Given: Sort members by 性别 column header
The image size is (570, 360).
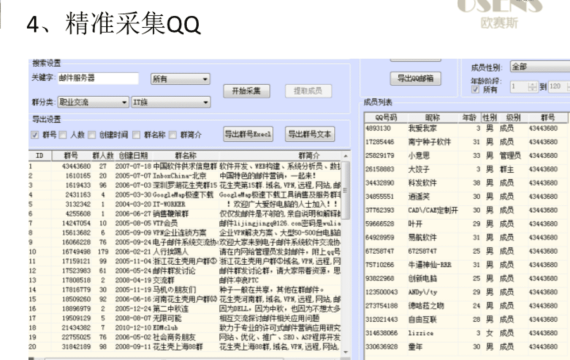Looking at the screenshot, I should pyautogui.click(x=490, y=117).
